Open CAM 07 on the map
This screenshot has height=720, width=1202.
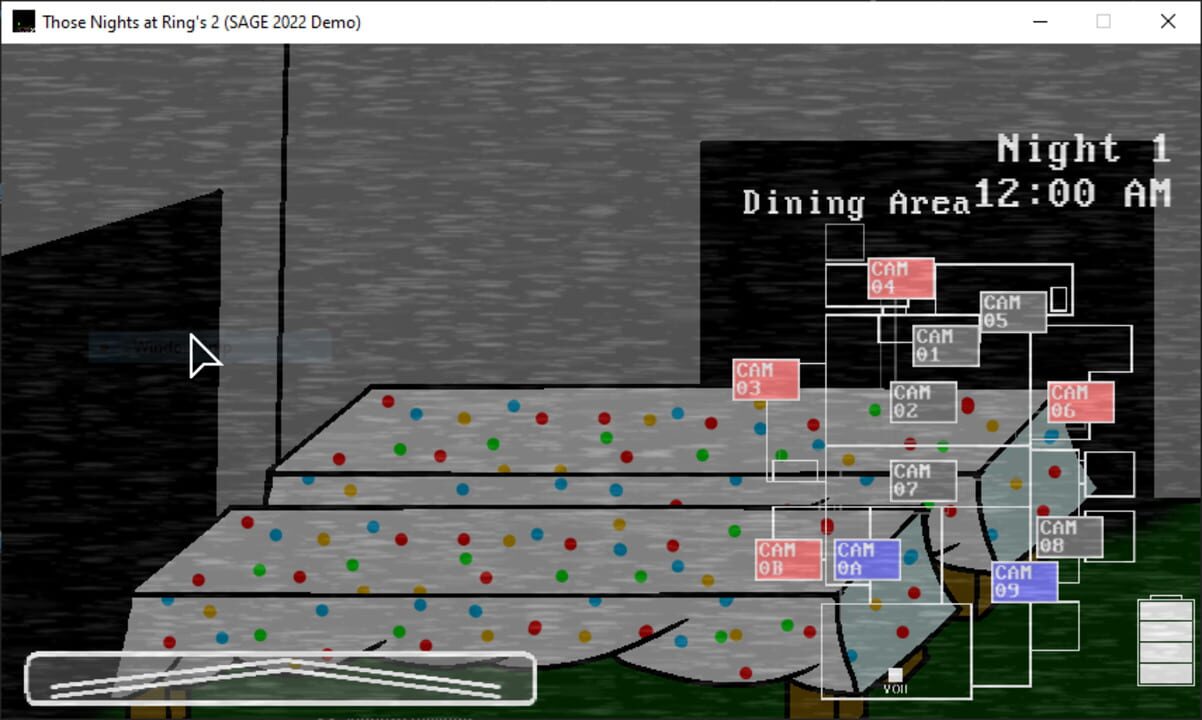923,480
